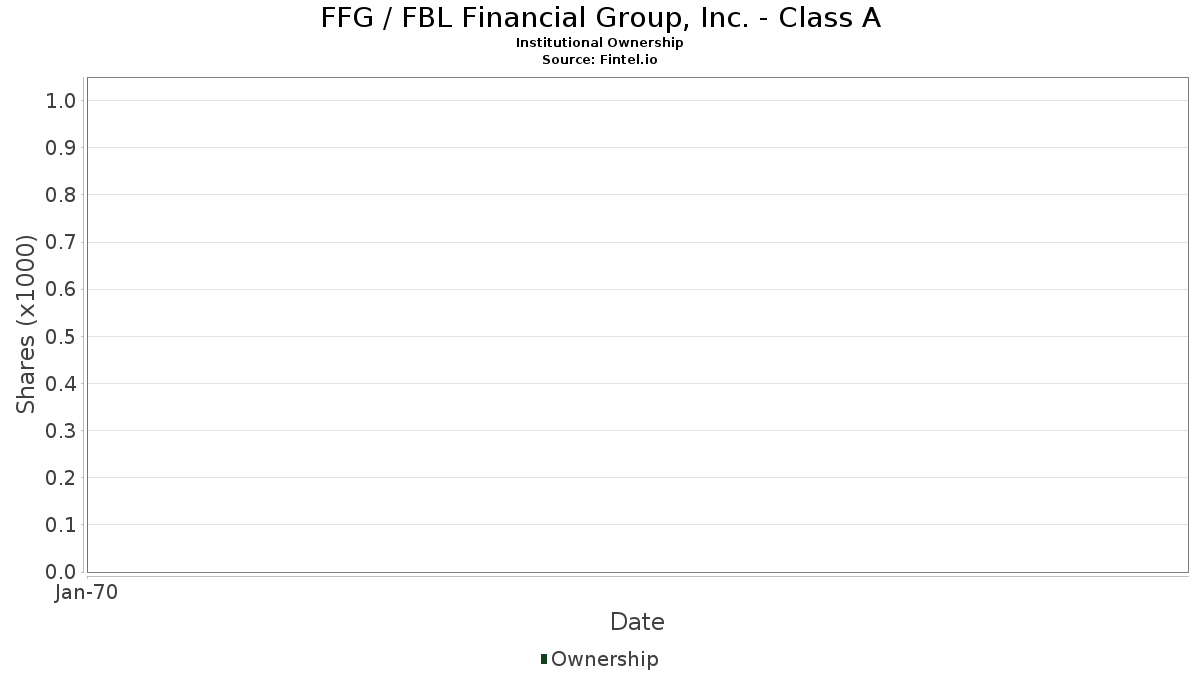Select the 0.8 y-axis tick label
The height and width of the screenshot is (675, 1200).
click(61, 195)
